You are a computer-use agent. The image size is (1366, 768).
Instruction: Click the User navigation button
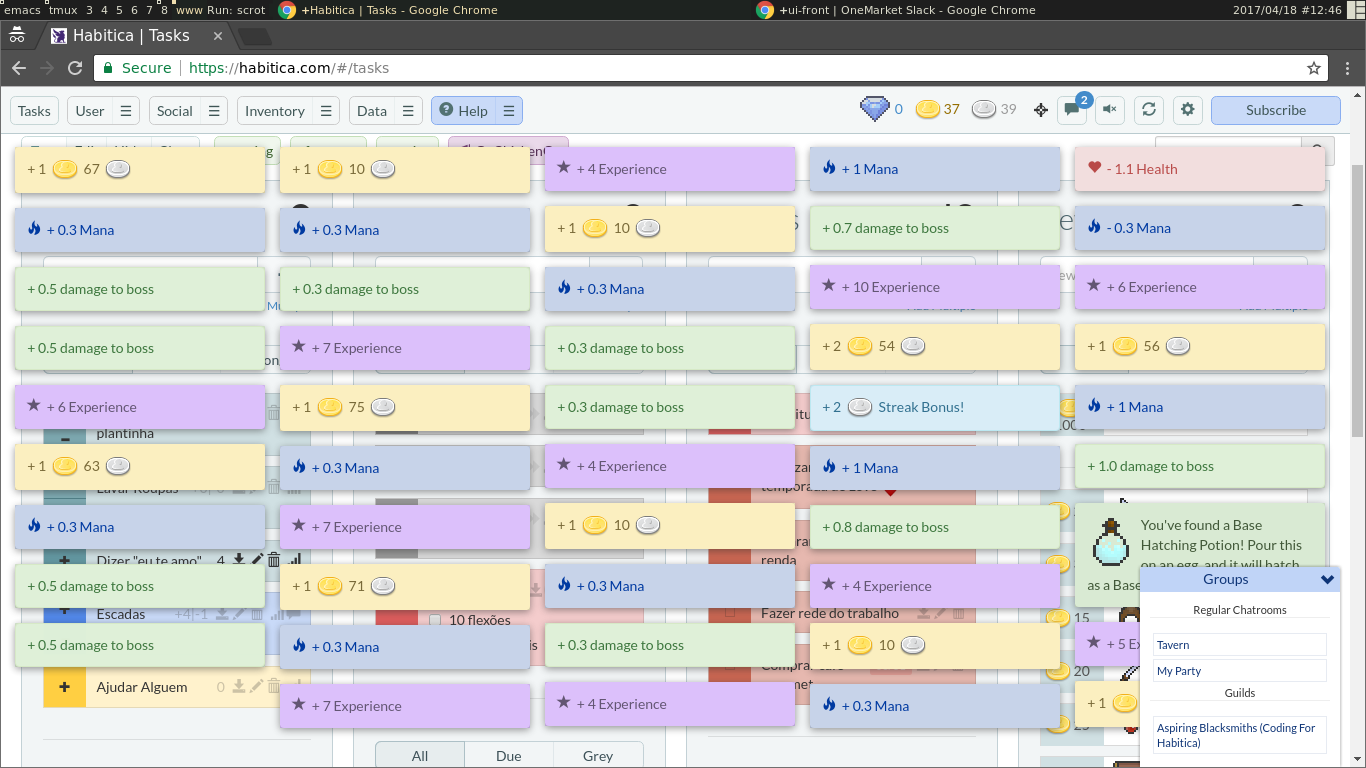pyautogui.click(x=90, y=111)
